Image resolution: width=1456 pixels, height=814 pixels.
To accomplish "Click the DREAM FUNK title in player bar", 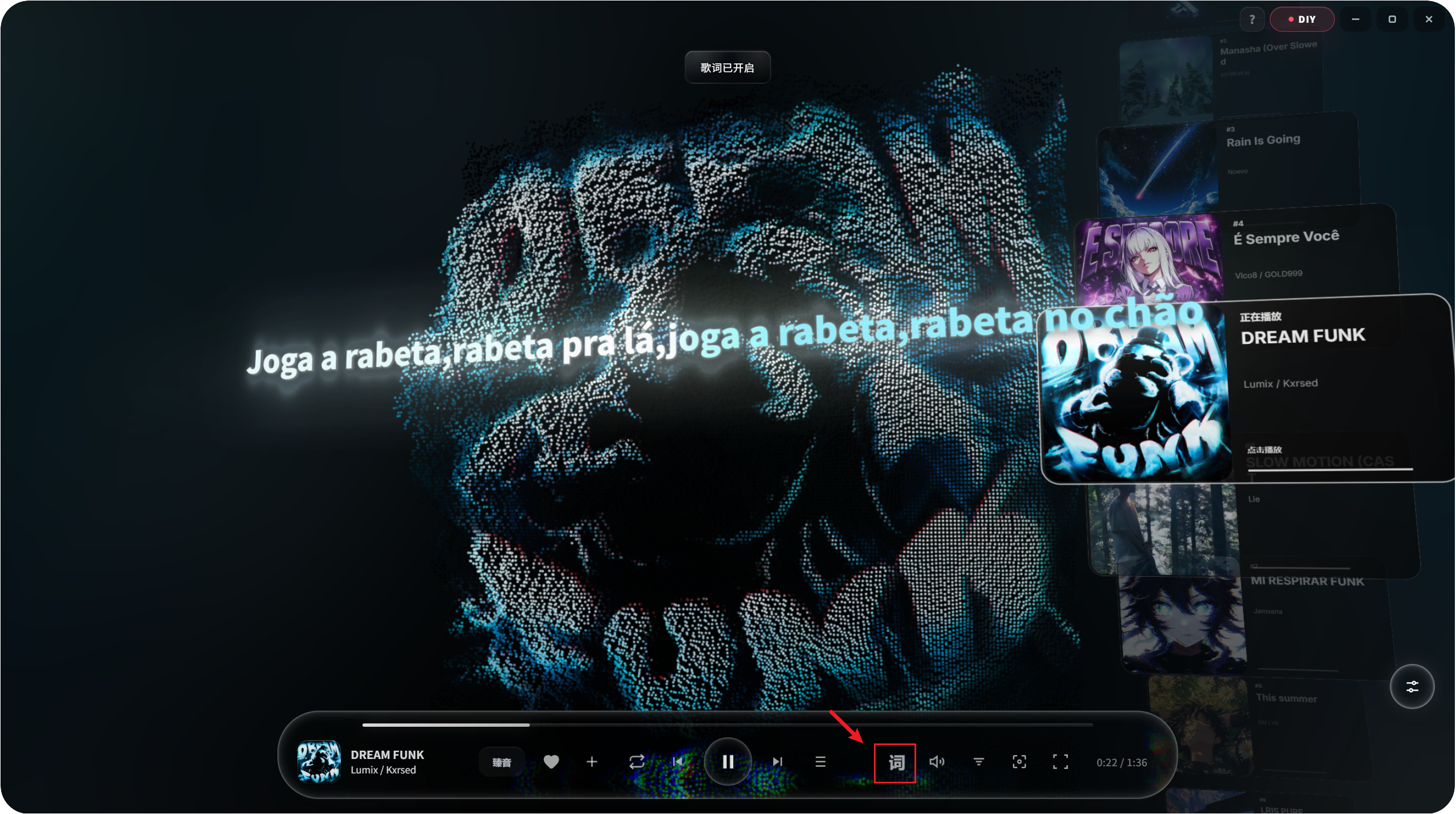I will (387, 755).
